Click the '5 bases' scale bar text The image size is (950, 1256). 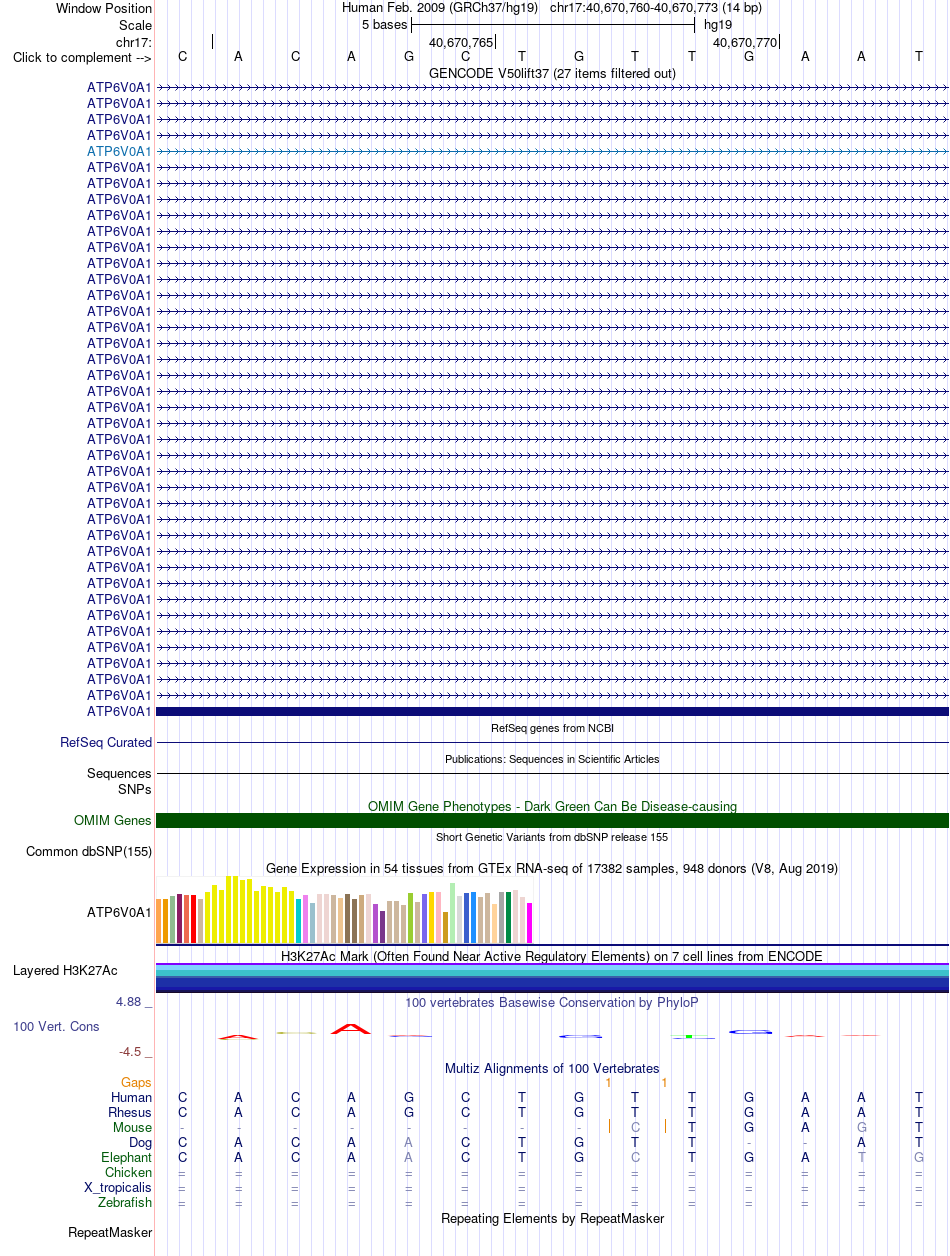(x=385, y=24)
